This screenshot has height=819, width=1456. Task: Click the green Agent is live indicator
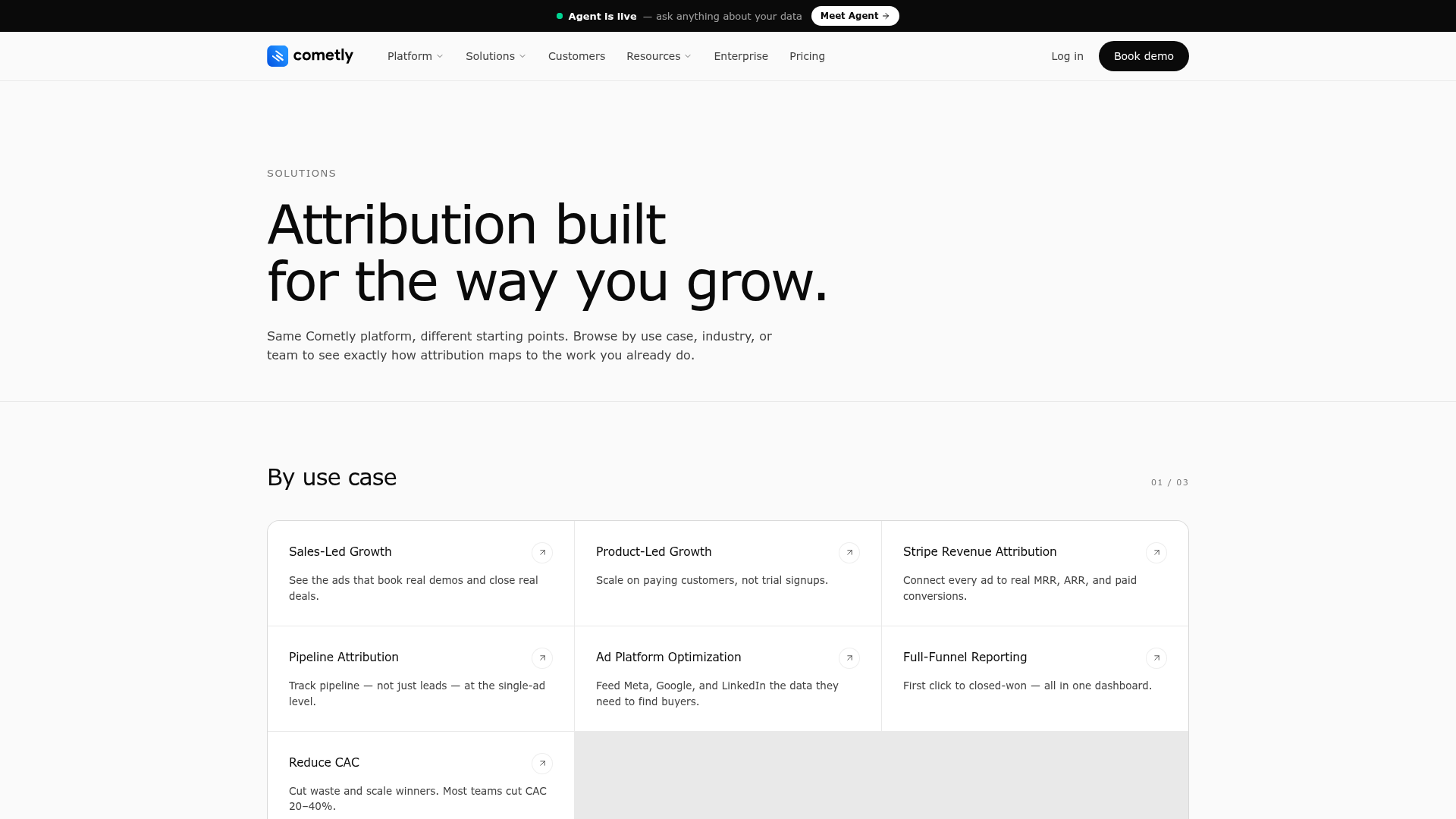[x=560, y=16]
